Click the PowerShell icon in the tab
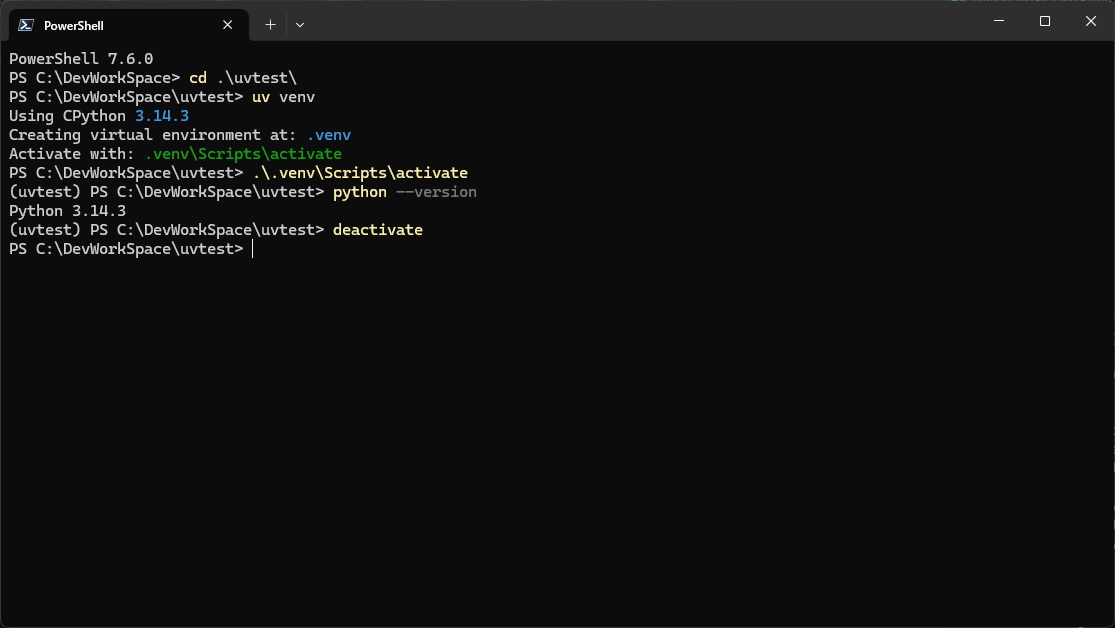Viewport: 1115px width, 628px height. [x=26, y=25]
